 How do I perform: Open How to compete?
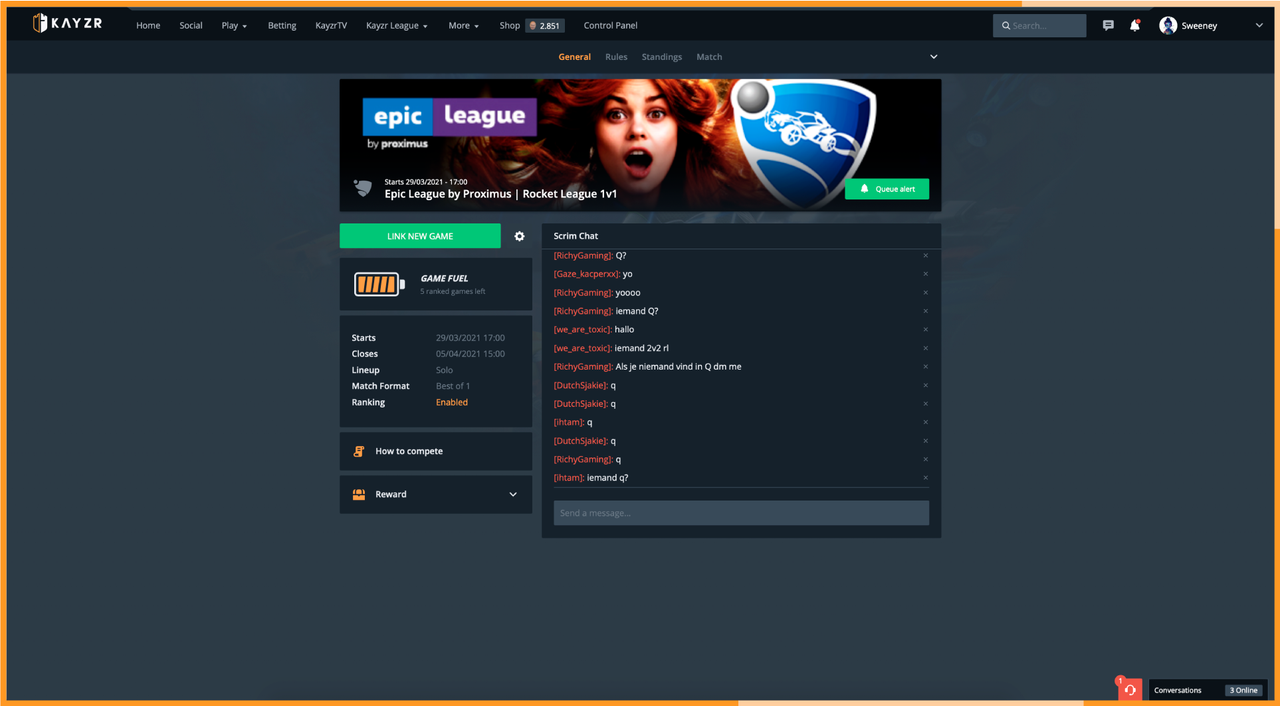tap(436, 451)
